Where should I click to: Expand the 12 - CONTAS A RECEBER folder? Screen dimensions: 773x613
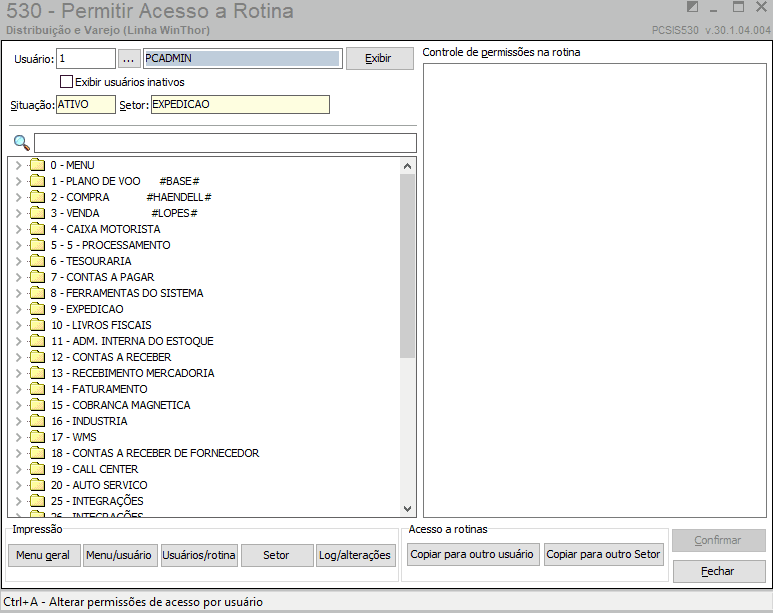click(x=18, y=357)
